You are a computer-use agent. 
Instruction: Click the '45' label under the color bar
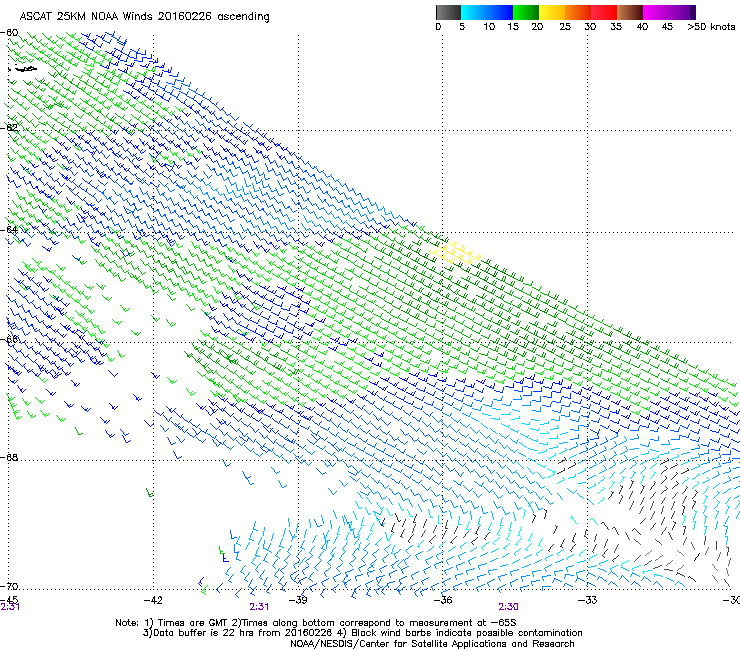click(x=667, y=26)
